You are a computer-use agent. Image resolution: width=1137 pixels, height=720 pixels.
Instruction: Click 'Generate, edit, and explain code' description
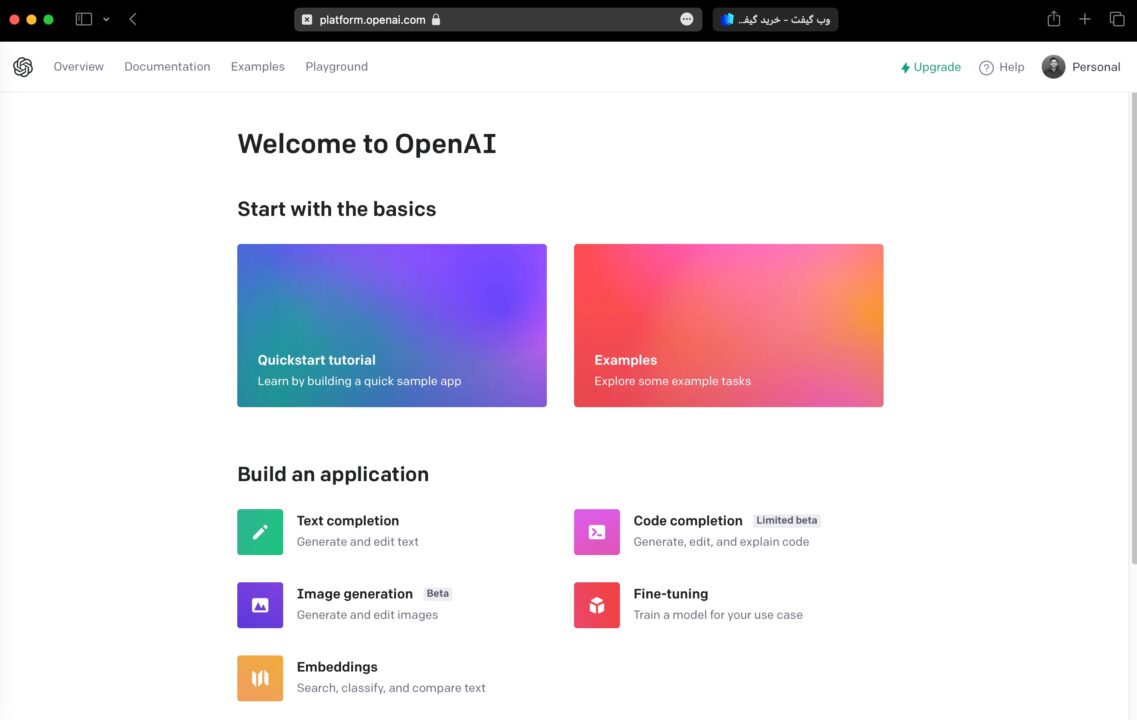coord(721,542)
